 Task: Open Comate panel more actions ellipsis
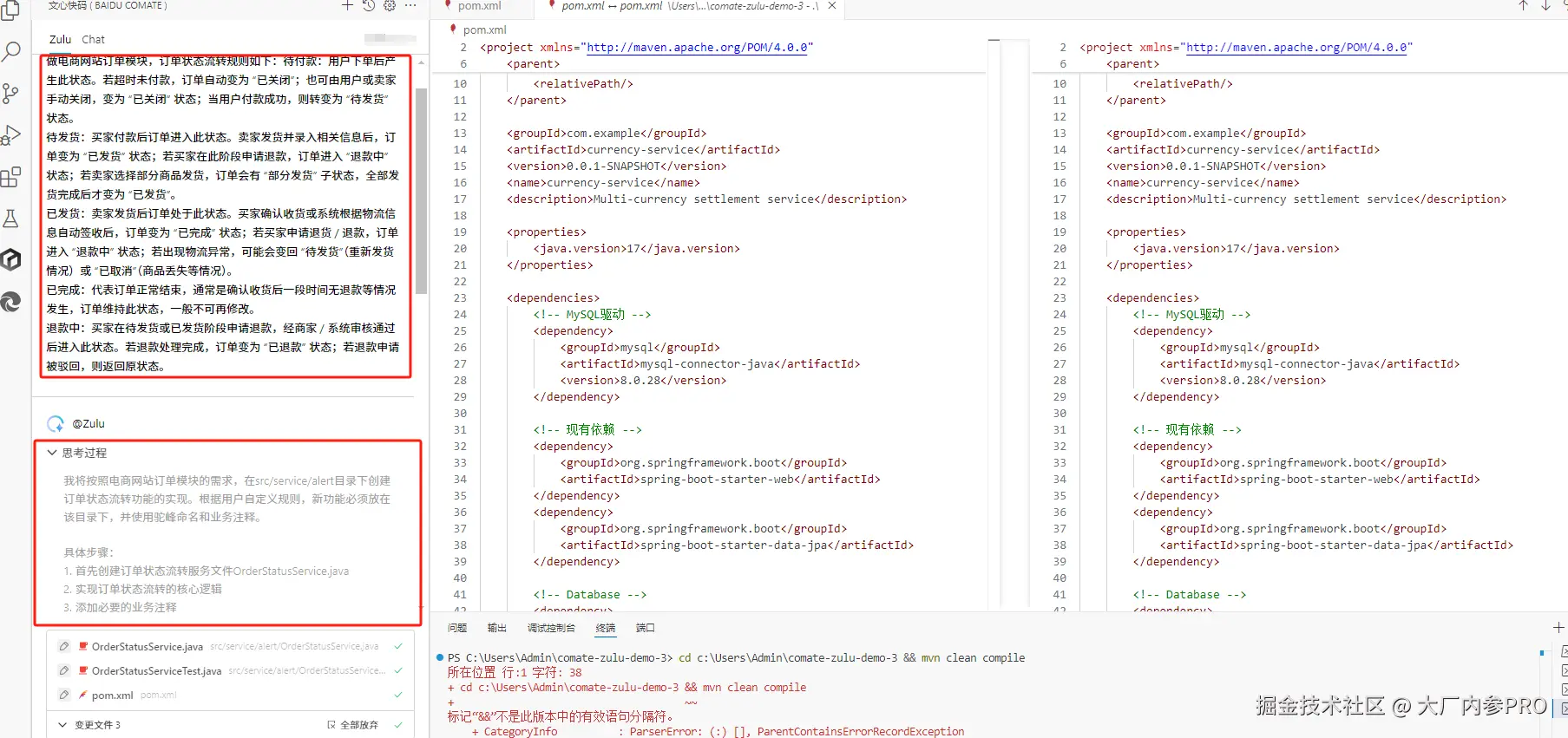pyautogui.click(x=410, y=5)
